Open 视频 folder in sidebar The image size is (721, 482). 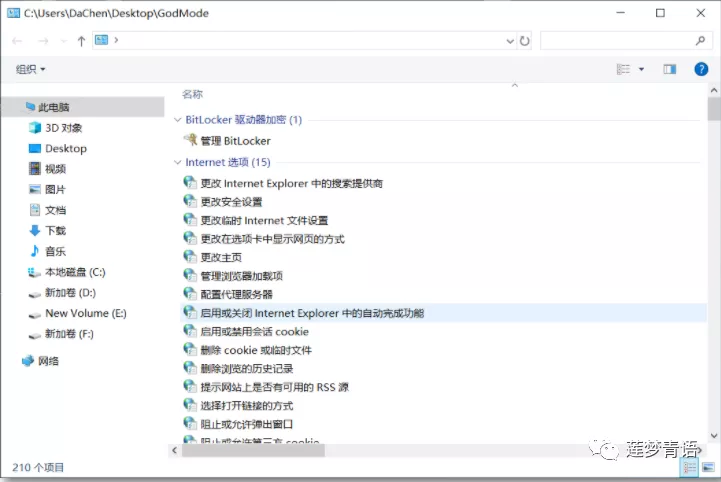click(47, 169)
